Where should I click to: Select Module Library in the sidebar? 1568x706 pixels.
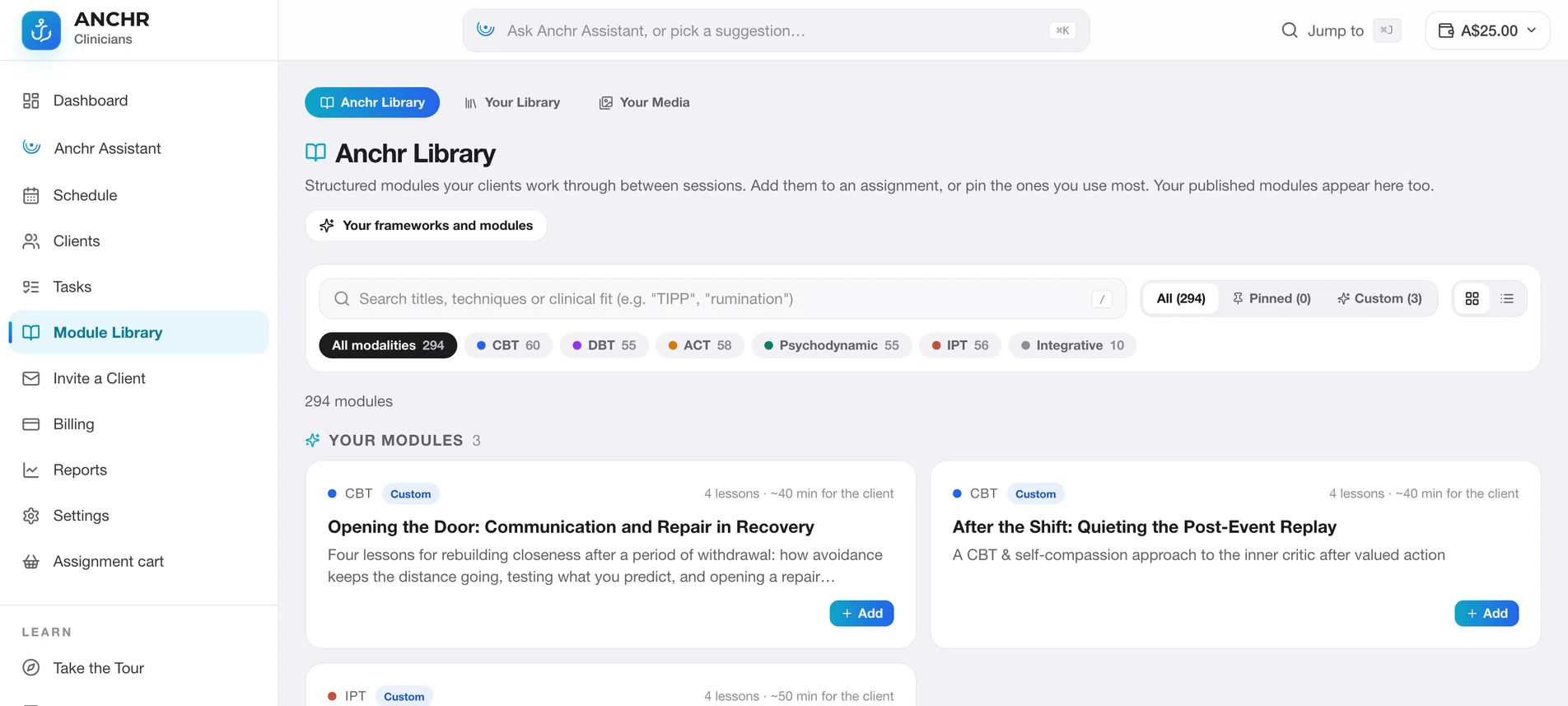(x=138, y=333)
